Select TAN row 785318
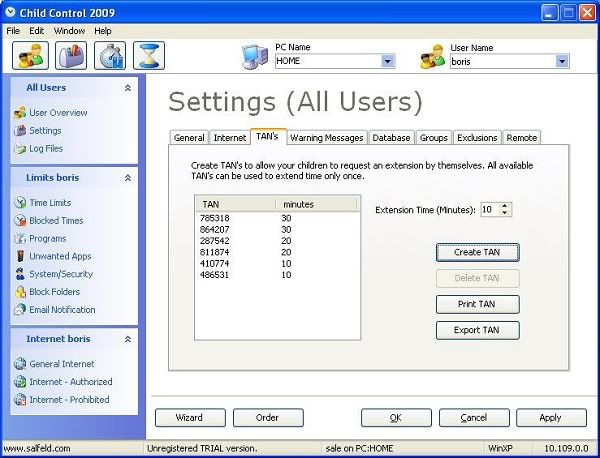Viewport: 600px width, 458px height. (277, 218)
